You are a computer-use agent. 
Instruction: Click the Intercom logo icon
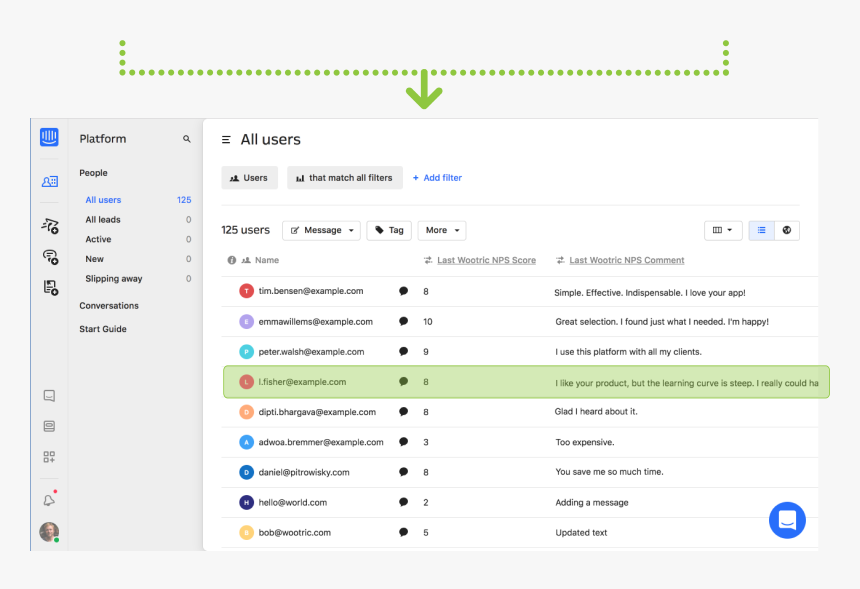[x=49, y=138]
